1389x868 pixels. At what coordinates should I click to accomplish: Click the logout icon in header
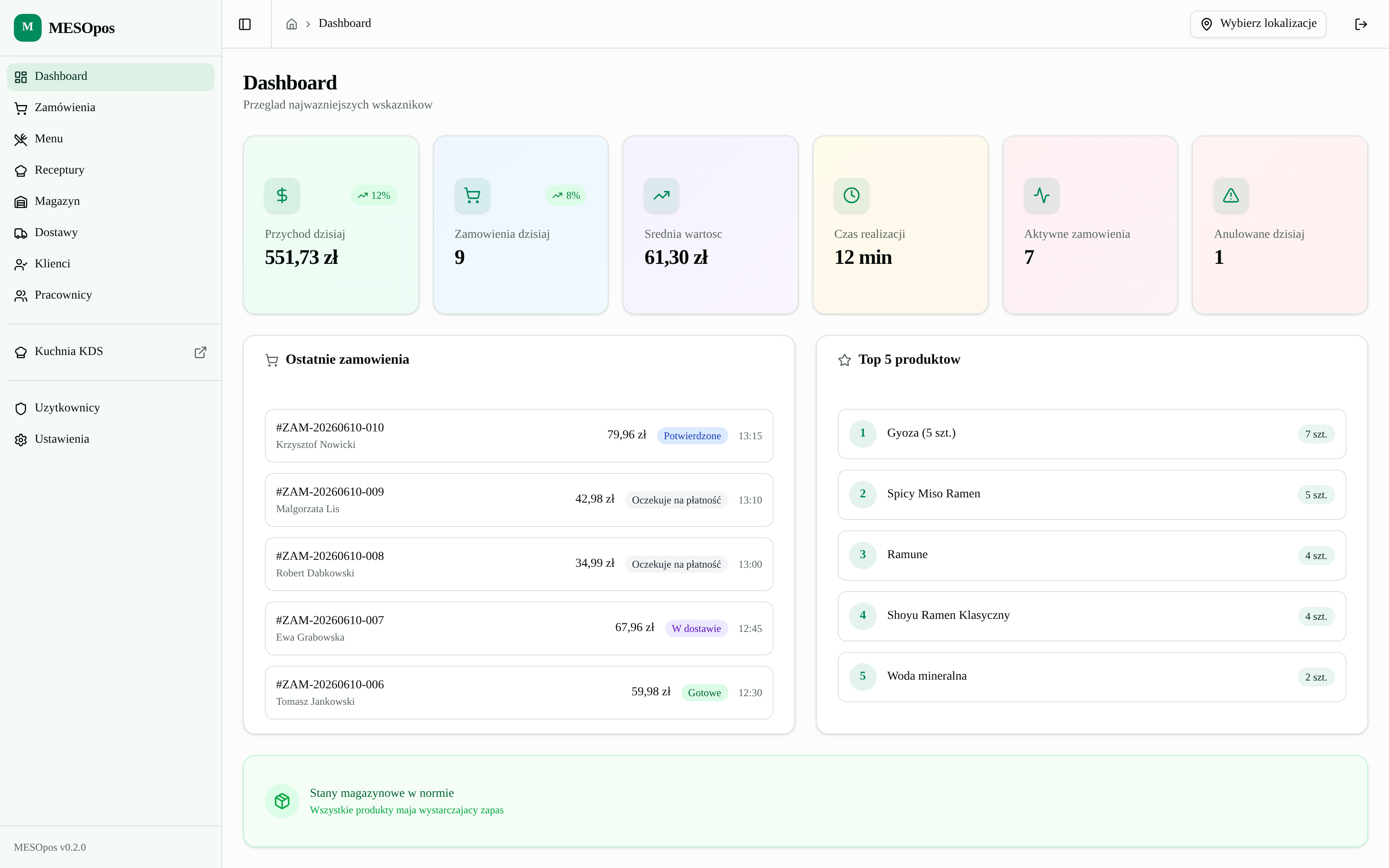coord(1361,24)
